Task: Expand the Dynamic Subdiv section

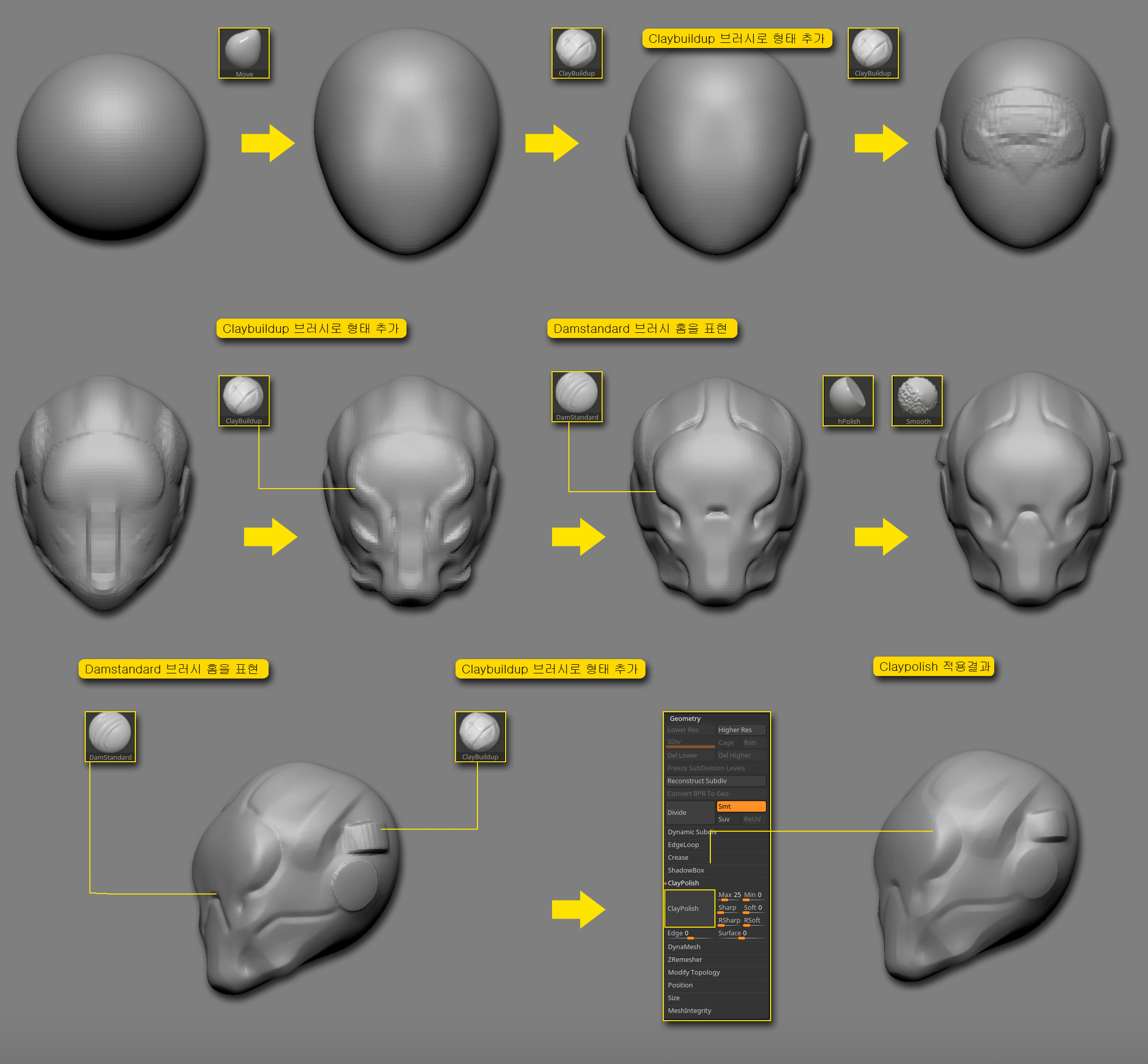Action: (692, 832)
